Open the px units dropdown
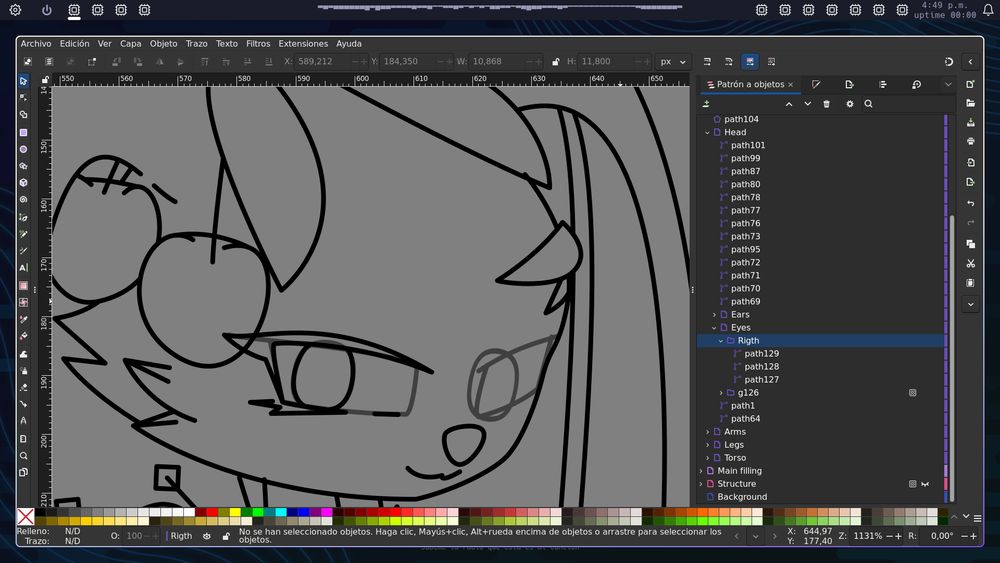Image resolution: width=1000 pixels, height=563 pixels. click(x=673, y=62)
